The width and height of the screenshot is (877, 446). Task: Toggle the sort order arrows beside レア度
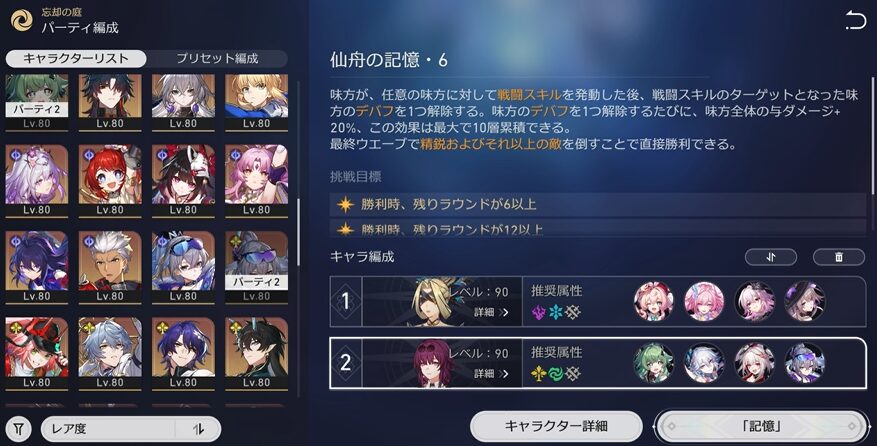pyautogui.click(x=198, y=429)
